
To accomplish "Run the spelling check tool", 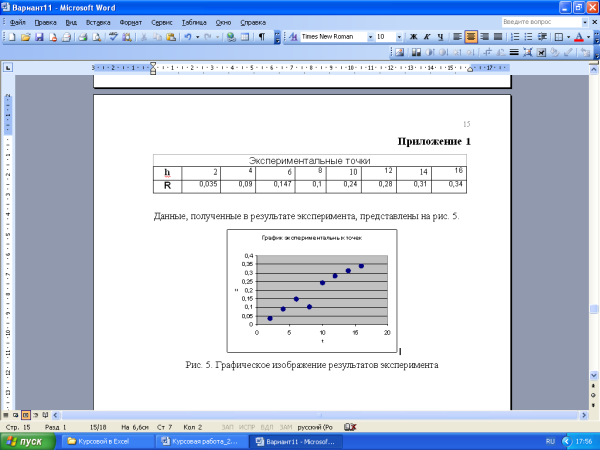I will coord(113,37).
